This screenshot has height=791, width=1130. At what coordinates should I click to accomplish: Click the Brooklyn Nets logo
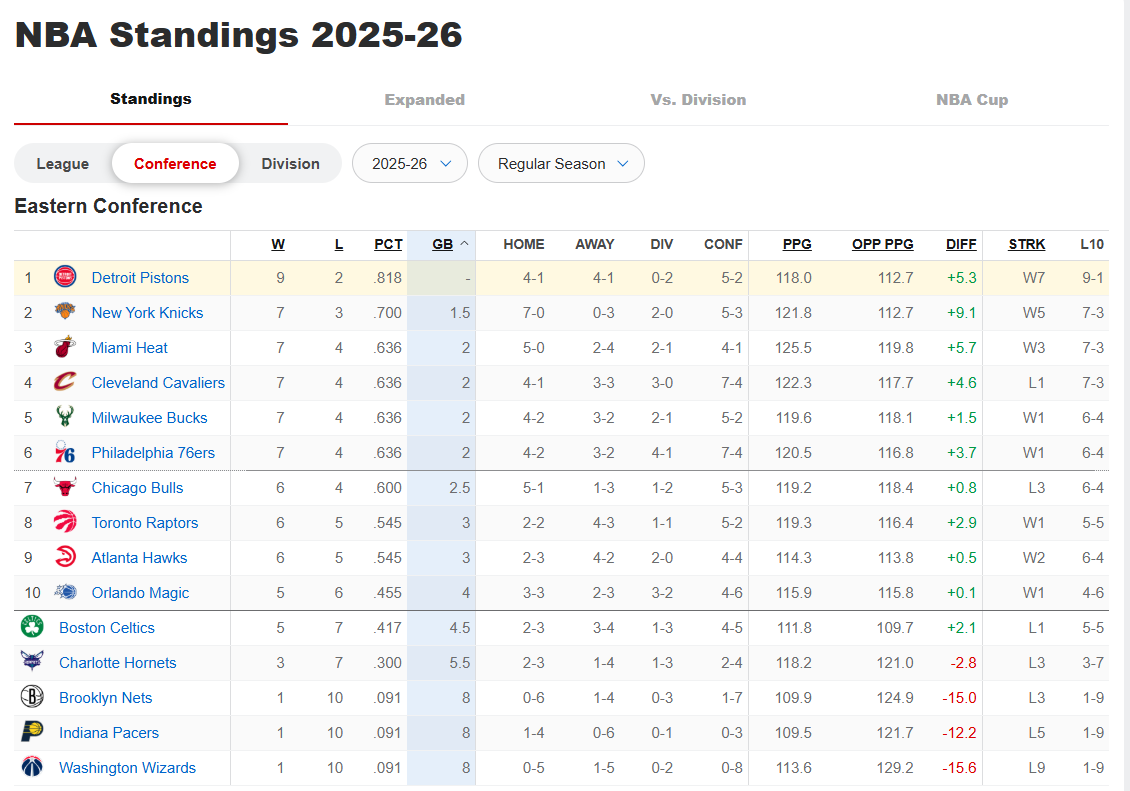click(x=32, y=697)
